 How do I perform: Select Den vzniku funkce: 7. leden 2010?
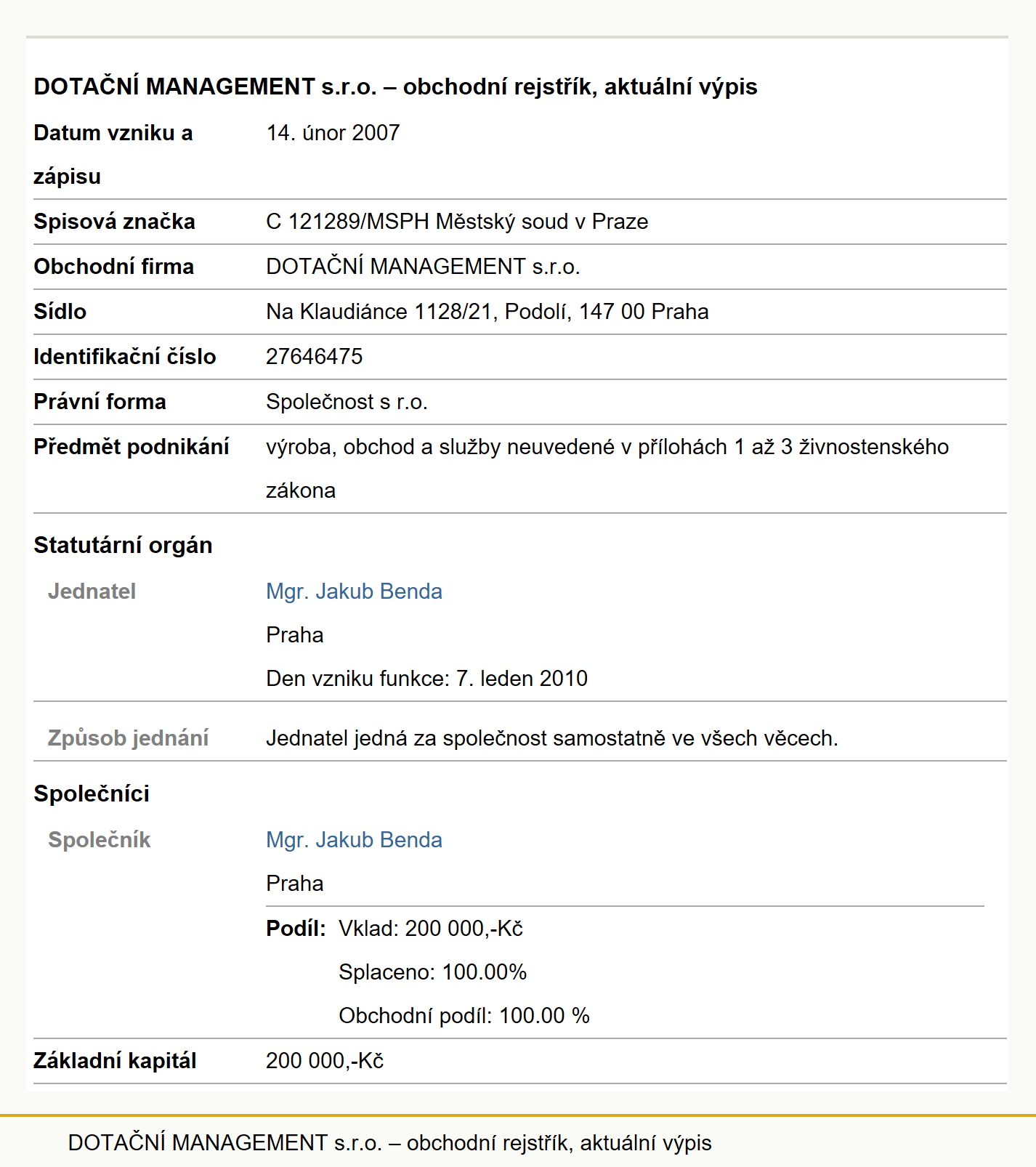[x=426, y=679]
